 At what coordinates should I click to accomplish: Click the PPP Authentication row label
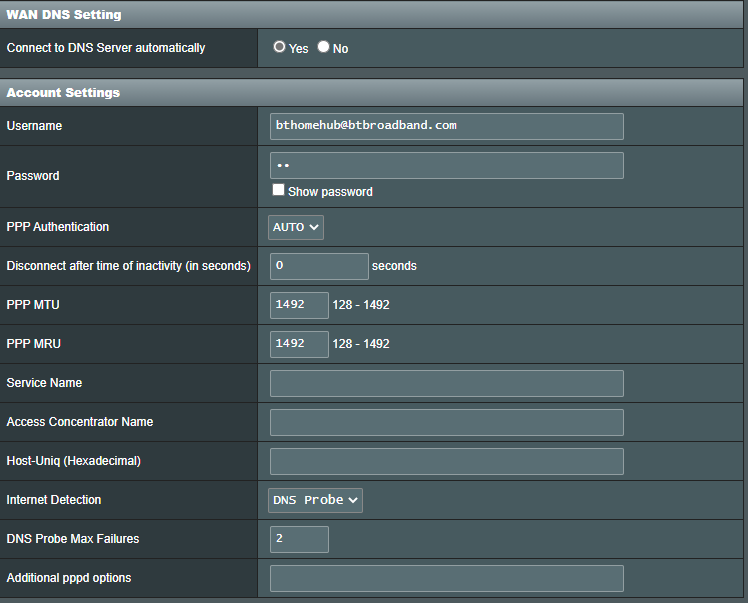point(58,227)
